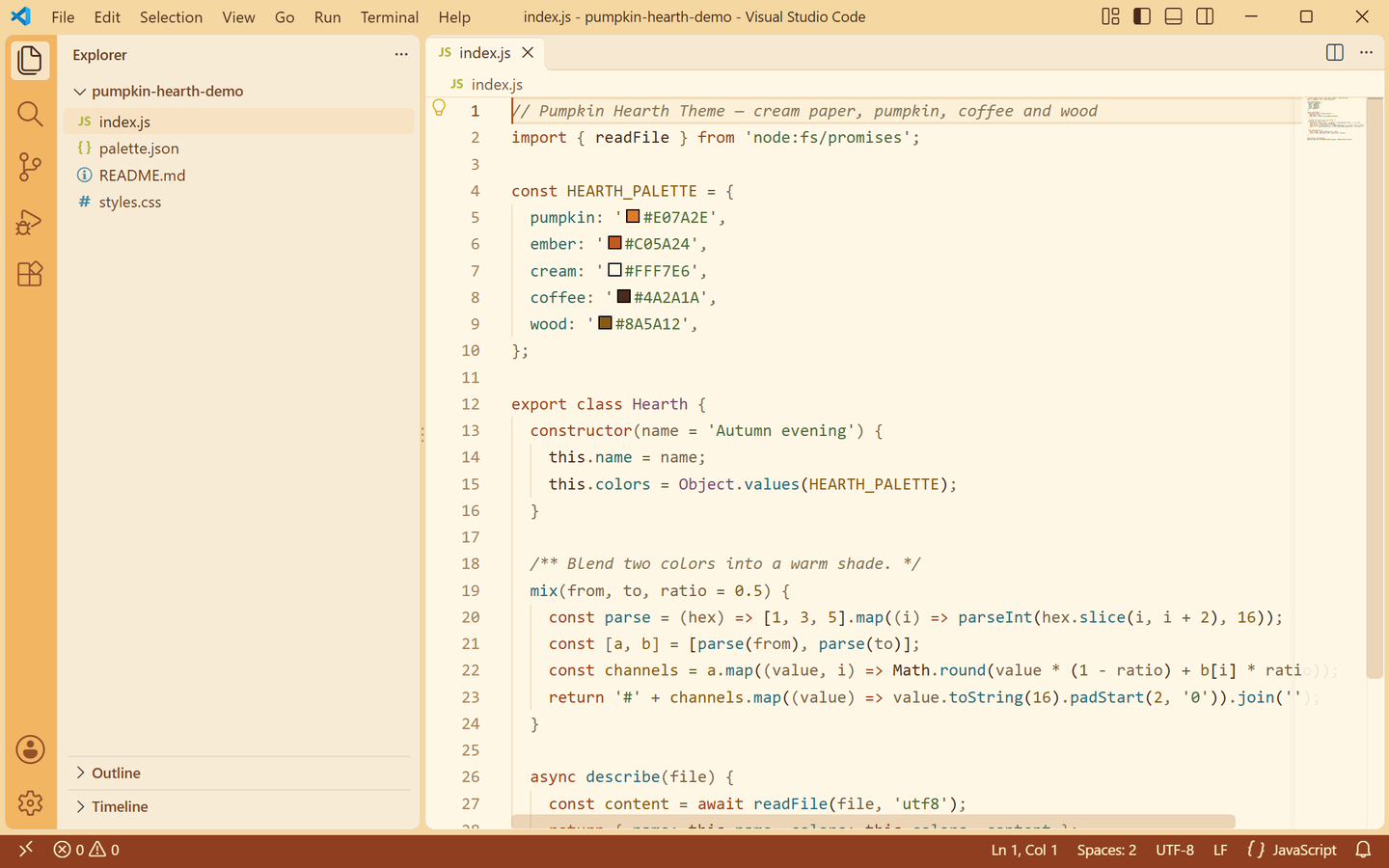The image size is (1389, 868).
Task: Click the editor horizontal scrollbar
Action: 873,822
